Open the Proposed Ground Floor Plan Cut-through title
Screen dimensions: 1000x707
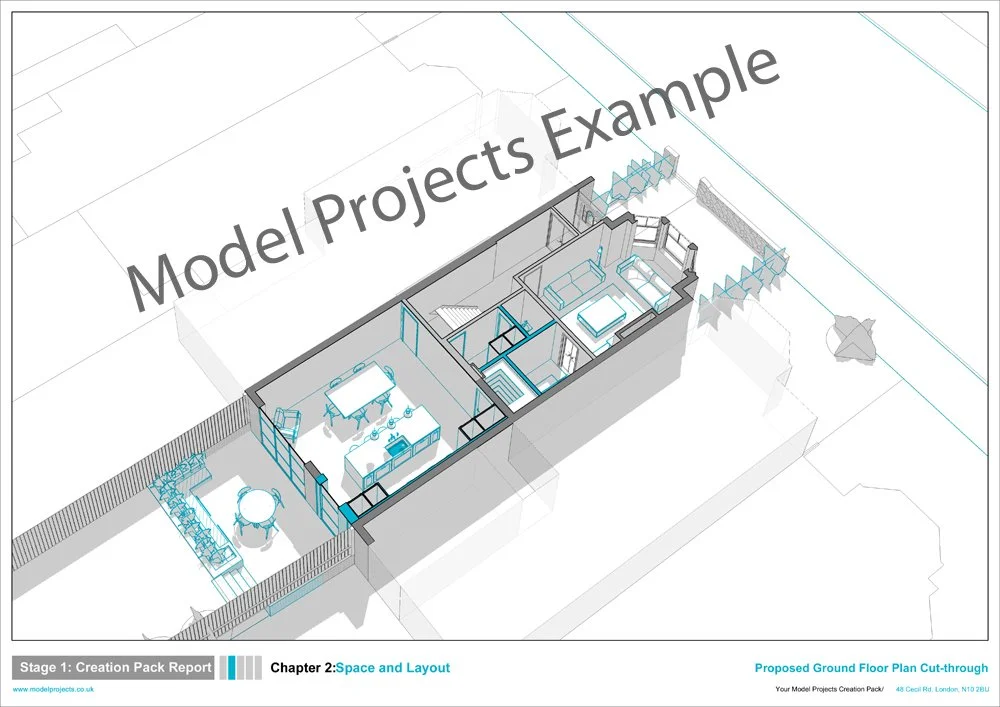(x=871, y=667)
